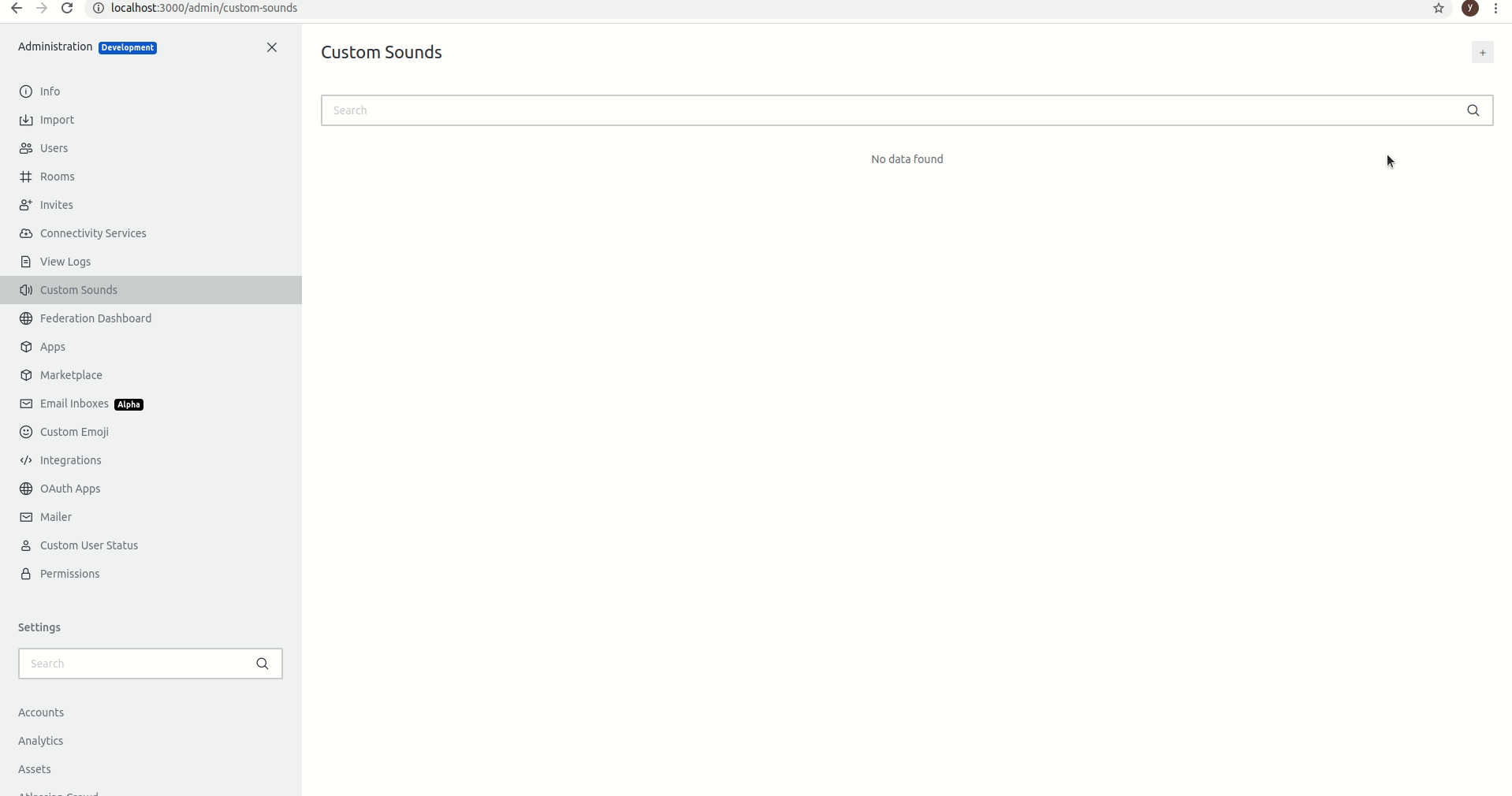Open the Marketplace menu item

pos(151,375)
